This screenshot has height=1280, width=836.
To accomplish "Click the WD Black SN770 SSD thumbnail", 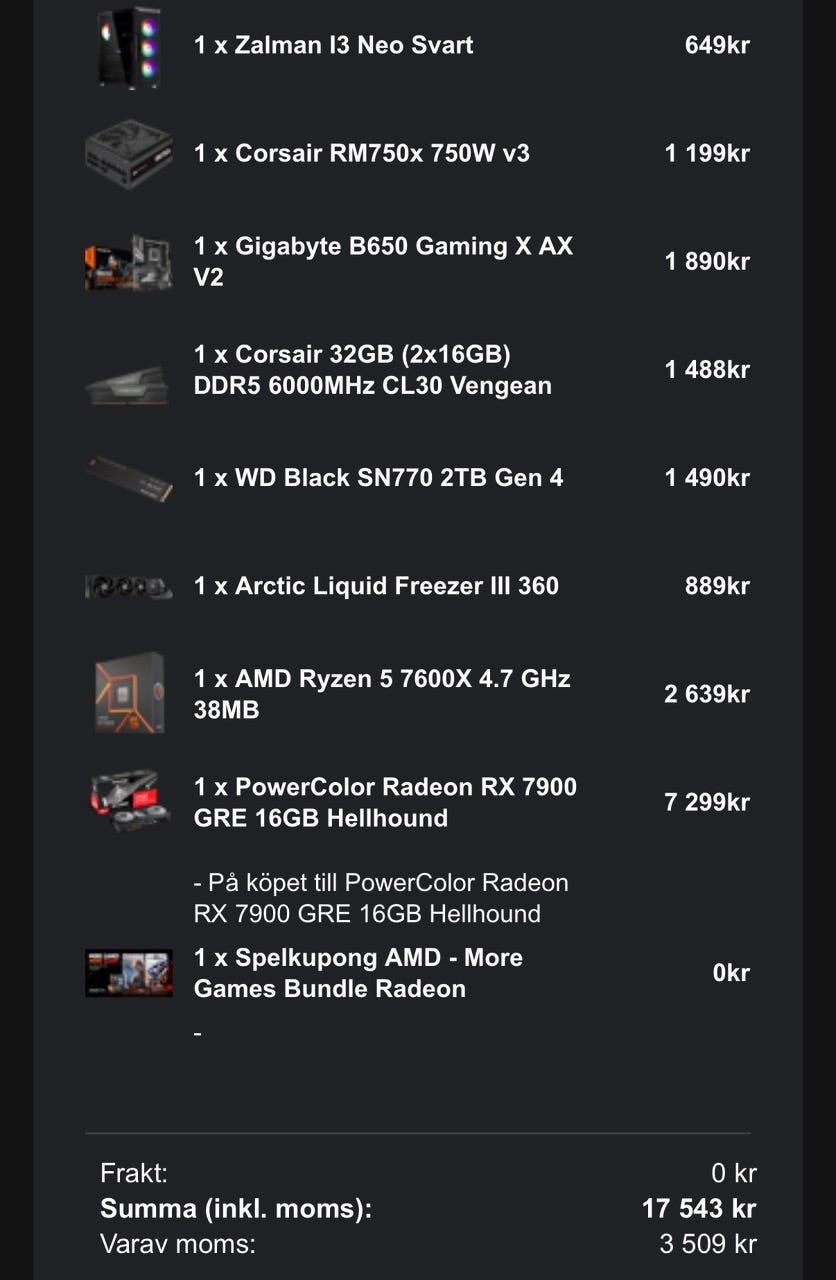I will [x=129, y=478].
